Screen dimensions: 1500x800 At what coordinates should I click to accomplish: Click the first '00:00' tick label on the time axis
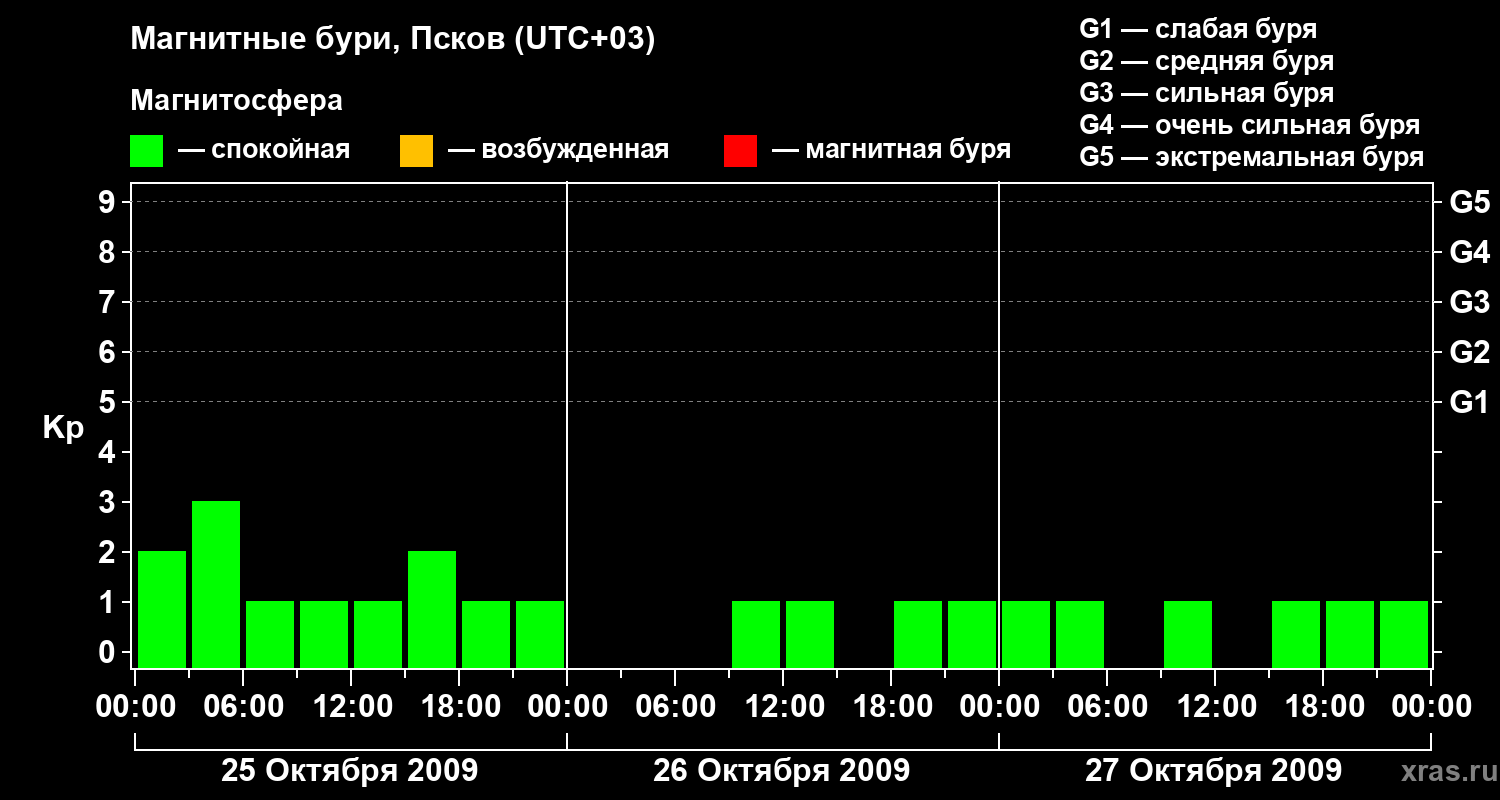(135, 707)
